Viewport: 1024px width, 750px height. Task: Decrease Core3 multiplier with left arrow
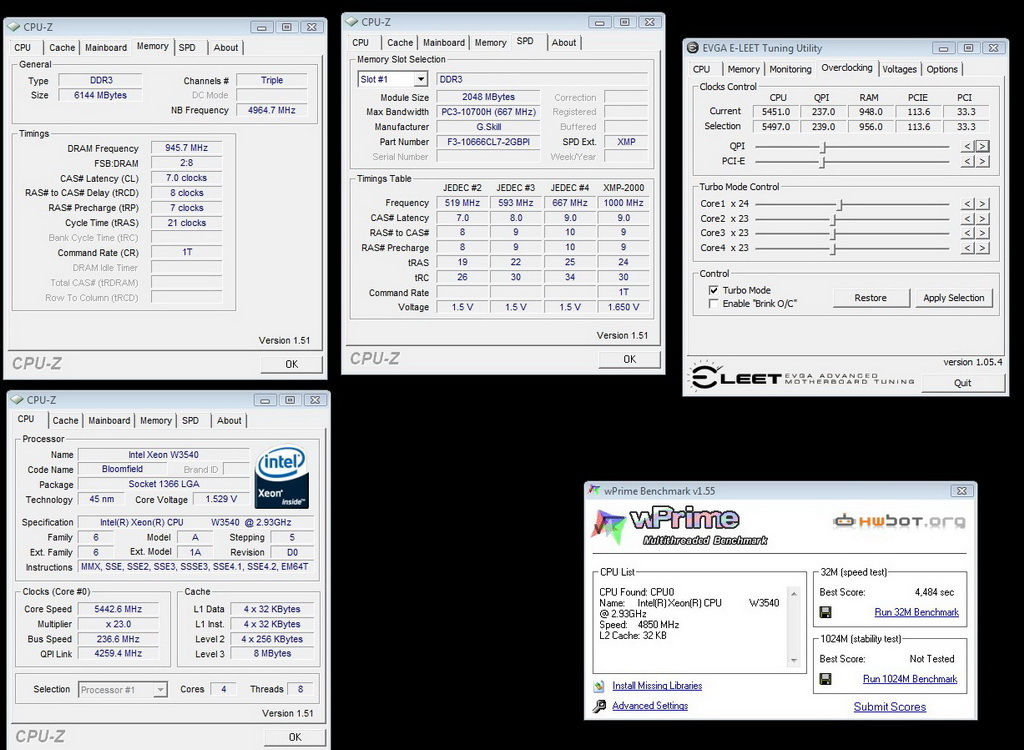click(x=967, y=233)
